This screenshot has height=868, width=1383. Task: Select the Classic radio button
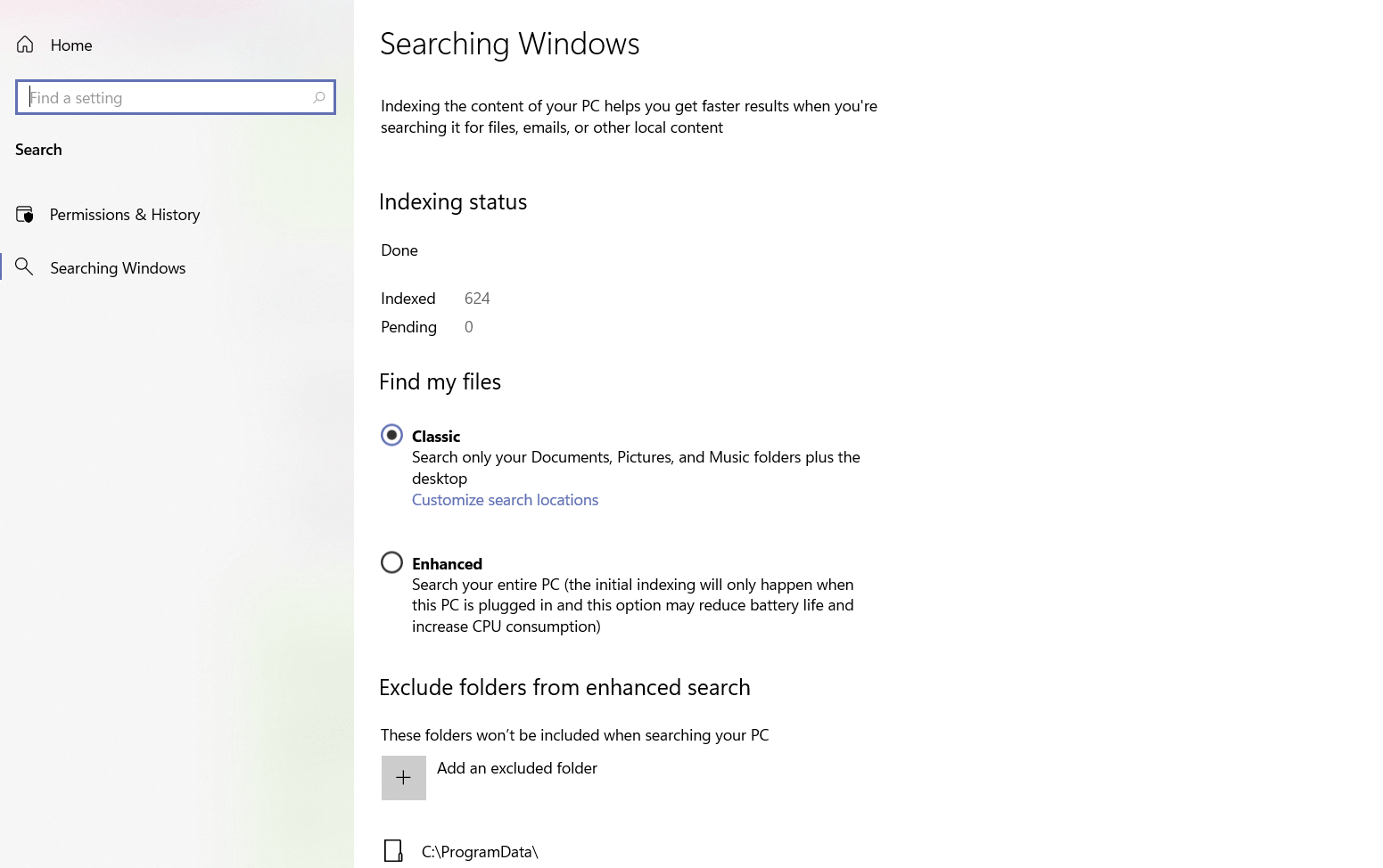pyautogui.click(x=391, y=435)
